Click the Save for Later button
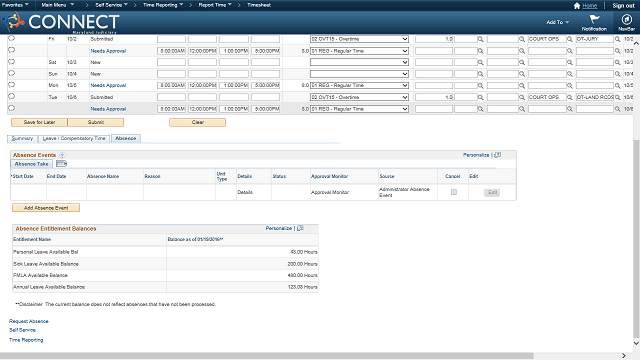640x360 pixels. point(39,122)
